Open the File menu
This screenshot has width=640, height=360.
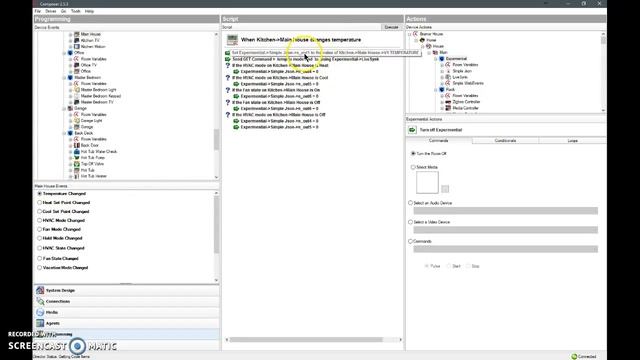pos(38,11)
